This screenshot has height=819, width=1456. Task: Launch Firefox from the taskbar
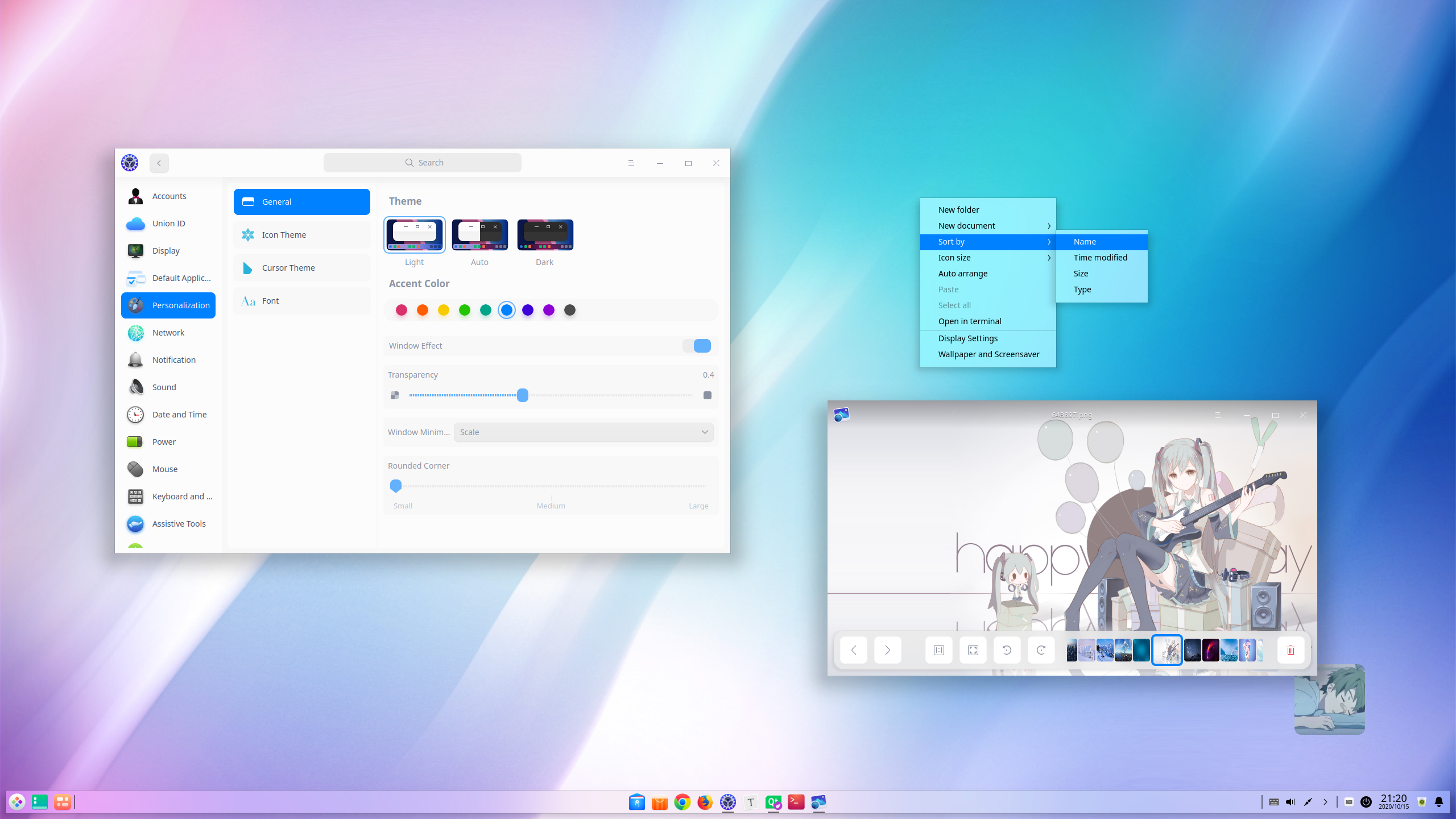pyautogui.click(x=704, y=802)
